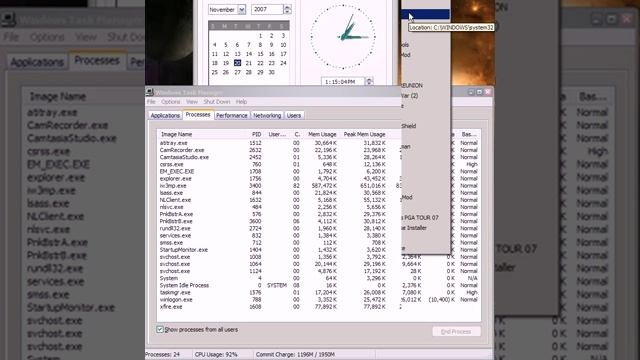The height and width of the screenshot is (360, 640).
Task: Switch to the Users tab
Action: [293, 116]
